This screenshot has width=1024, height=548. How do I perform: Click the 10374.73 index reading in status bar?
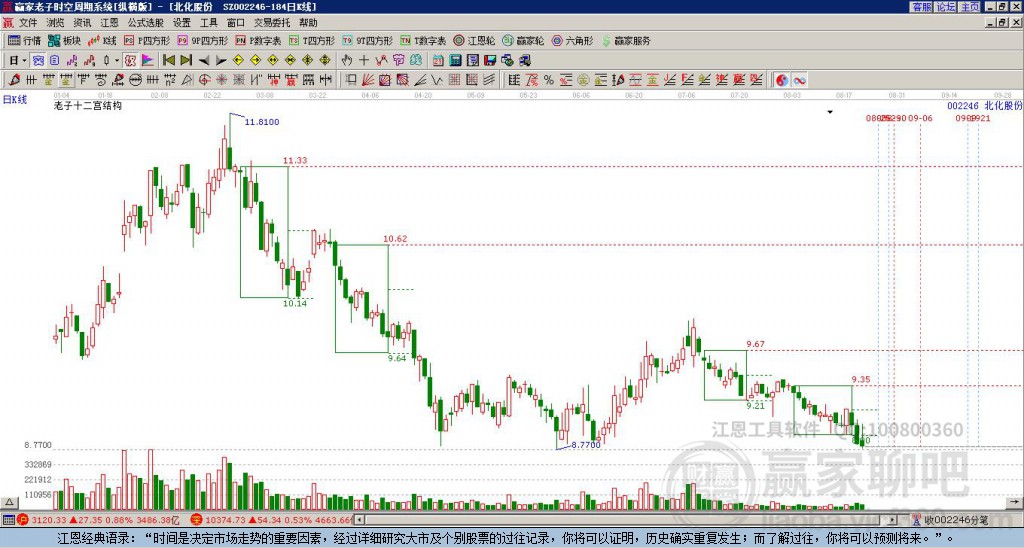click(x=224, y=520)
